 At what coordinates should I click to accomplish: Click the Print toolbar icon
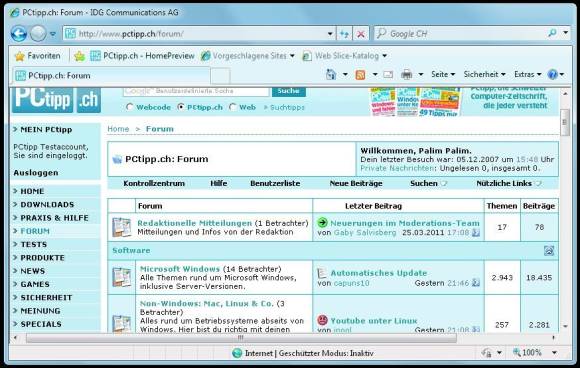tap(407, 75)
